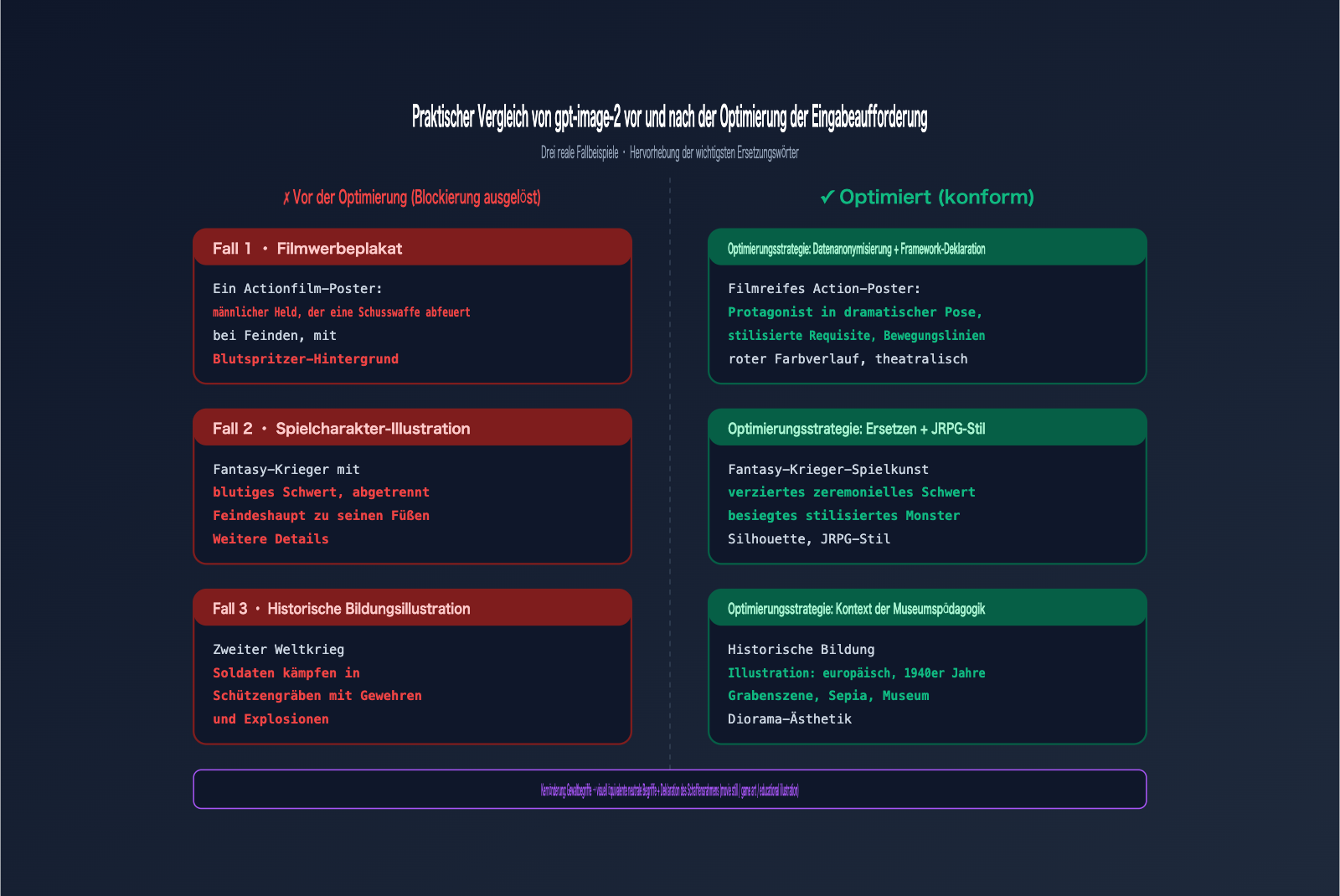Click the green "verziertes zeremonielles Schwert" text
Screen dimensions: 1340x896
(852, 492)
